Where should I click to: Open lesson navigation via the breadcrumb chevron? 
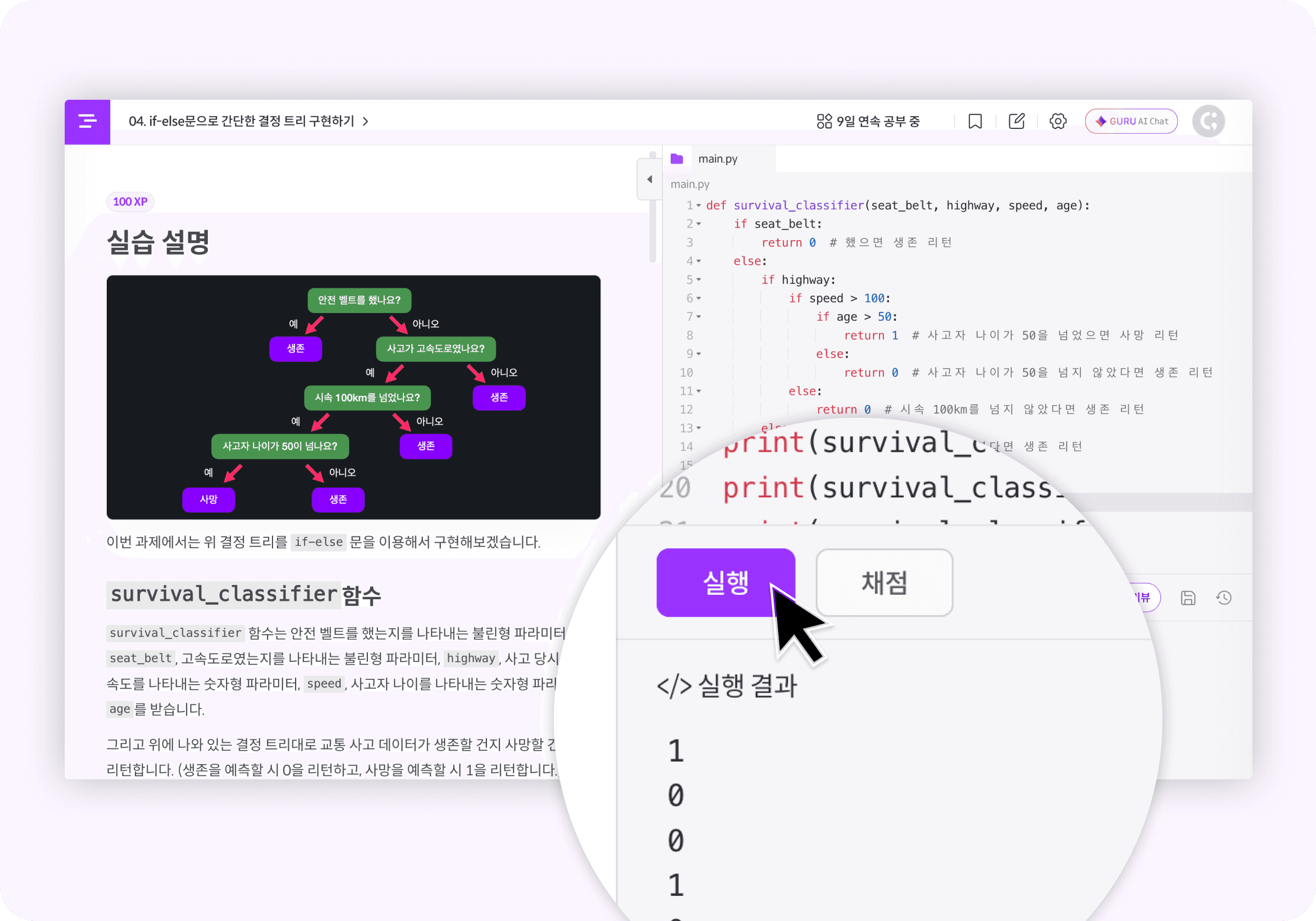[365, 122]
